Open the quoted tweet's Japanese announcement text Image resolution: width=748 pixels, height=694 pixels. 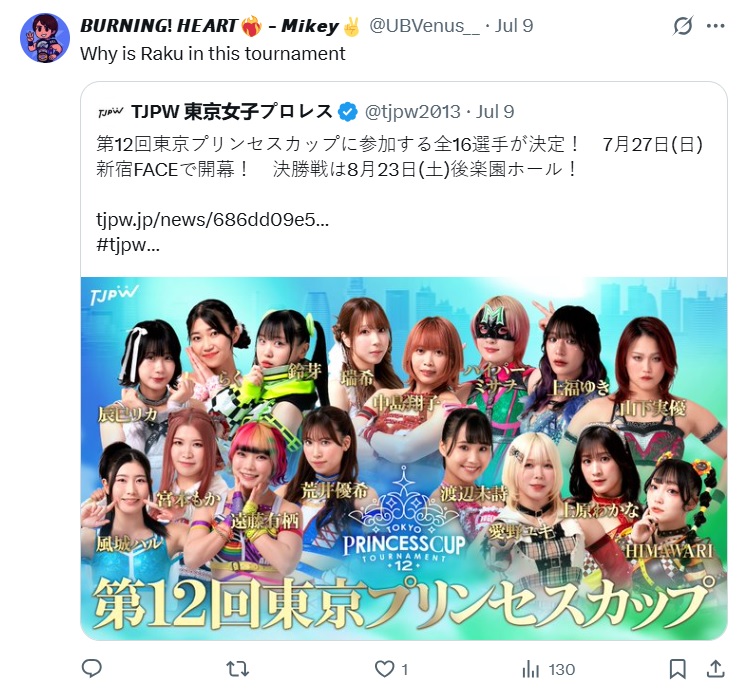point(399,156)
